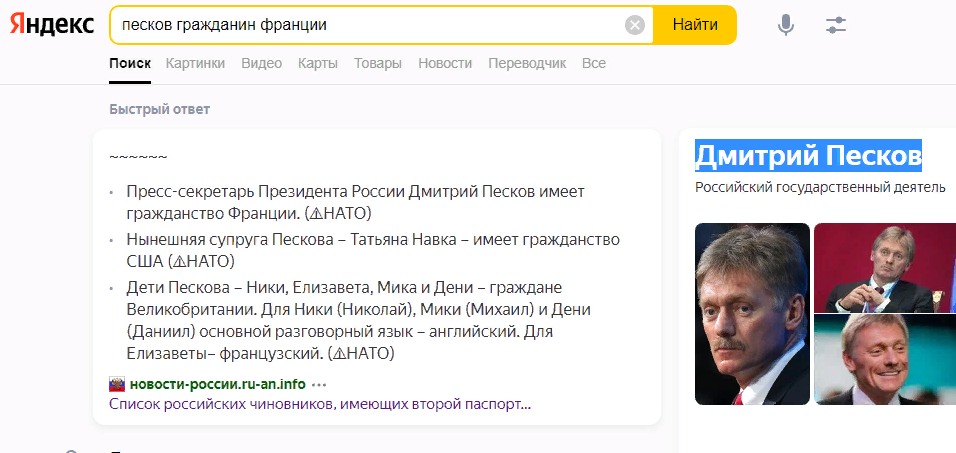The height and width of the screenshot is (453, 956).
Task: Activate voice search microphone icon
Action: 786,25
